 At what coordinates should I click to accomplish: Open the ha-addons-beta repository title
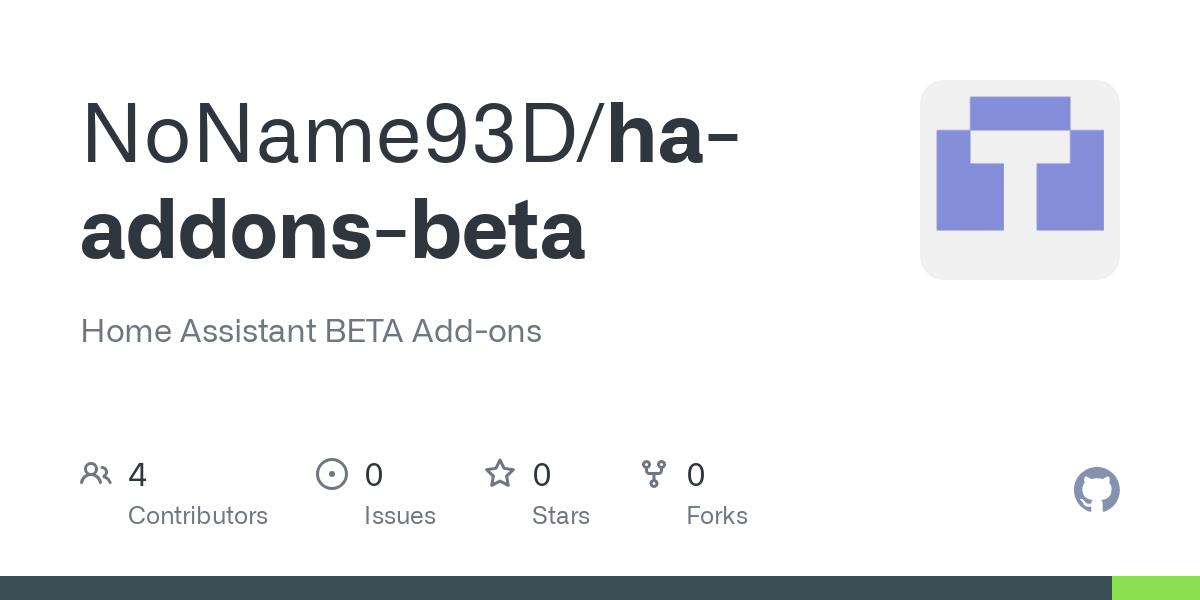(333, 232)
